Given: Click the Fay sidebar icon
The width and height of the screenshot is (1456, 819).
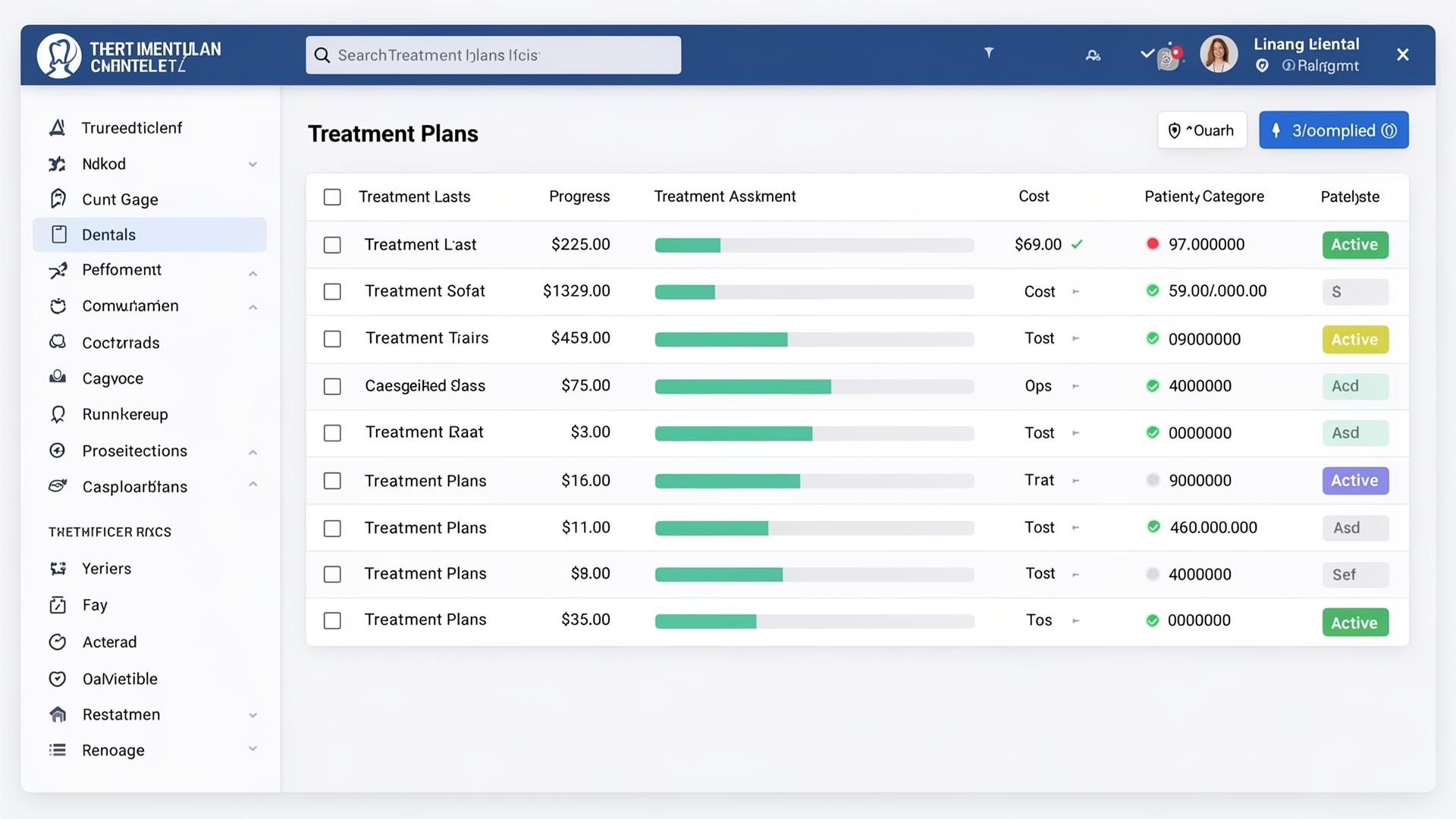Looking at the screenshot, I should (x=58, y=605).
